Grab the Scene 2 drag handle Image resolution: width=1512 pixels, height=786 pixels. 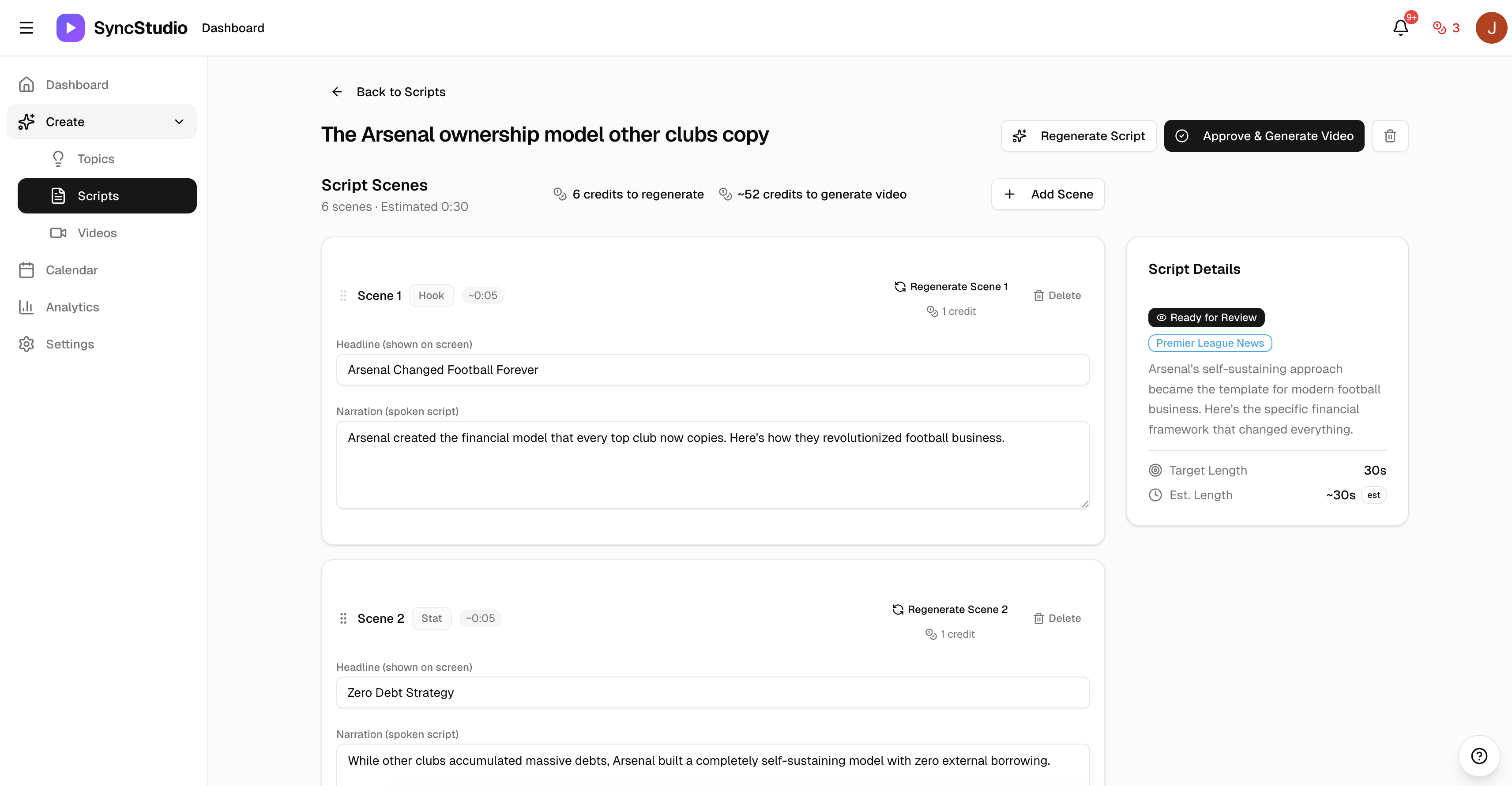point(343,618)
